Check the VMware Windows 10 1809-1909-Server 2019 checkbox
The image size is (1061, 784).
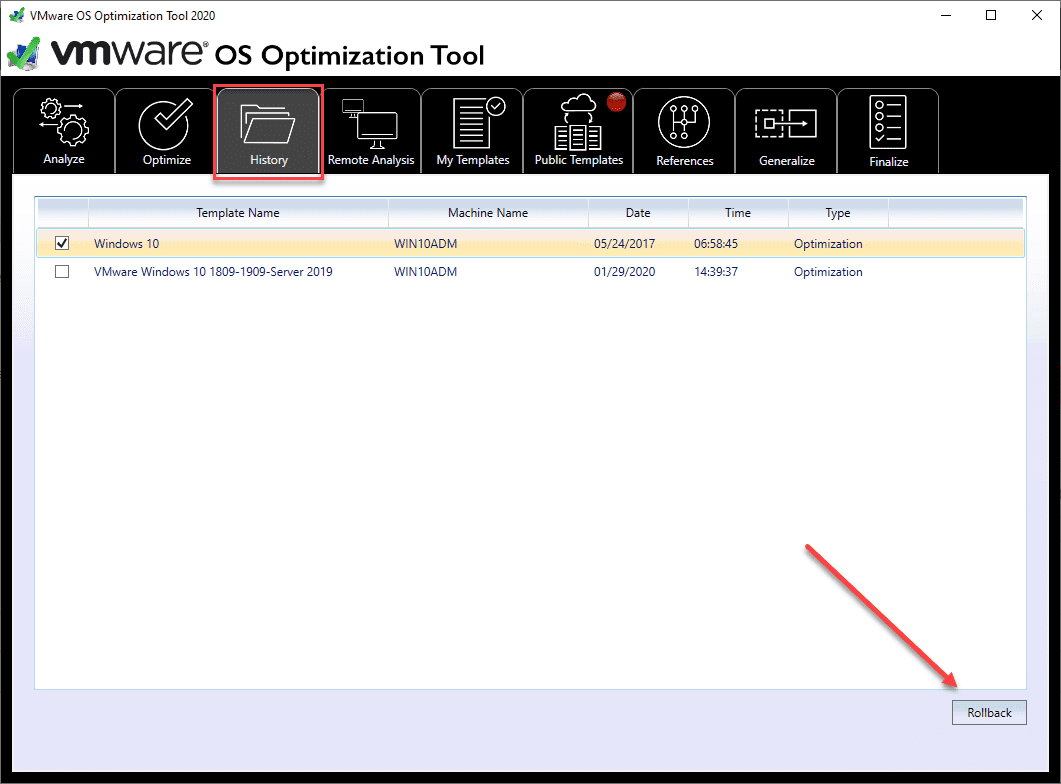62,271
